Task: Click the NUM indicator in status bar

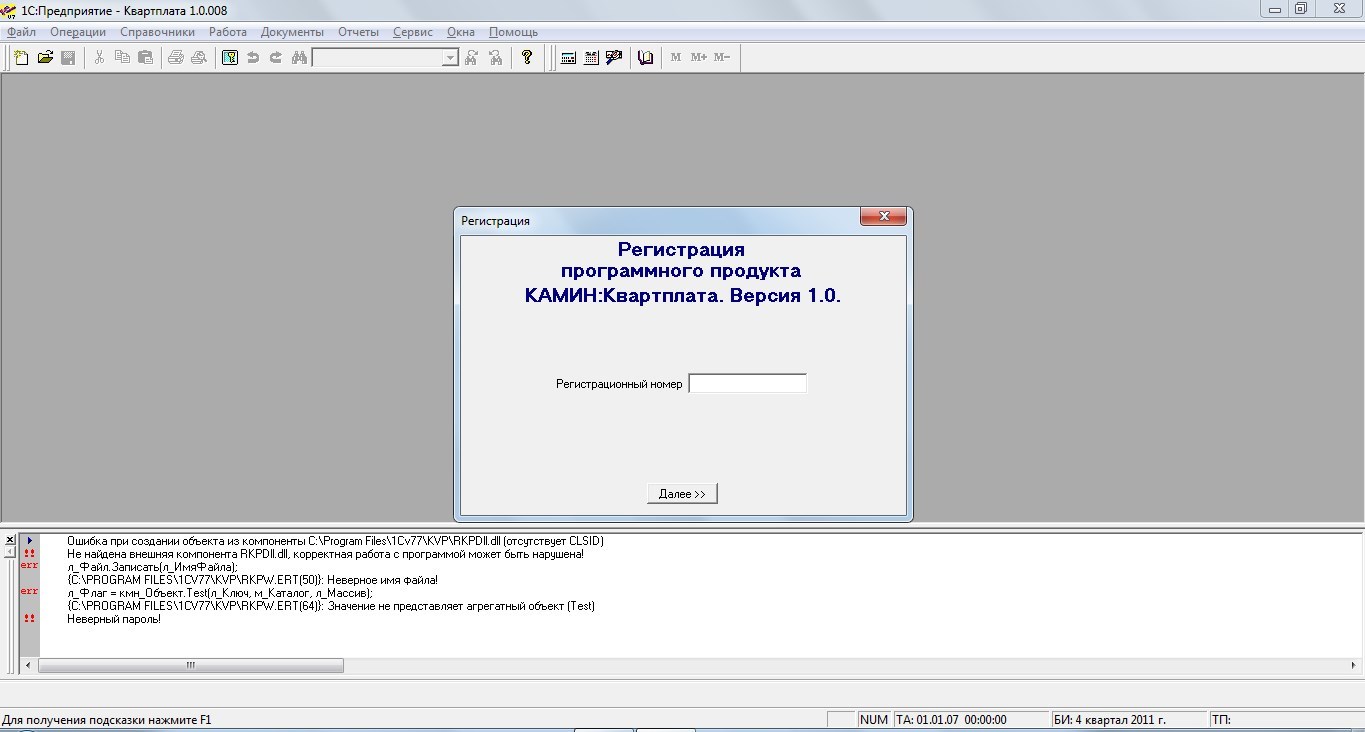Action: coord(874,720)
